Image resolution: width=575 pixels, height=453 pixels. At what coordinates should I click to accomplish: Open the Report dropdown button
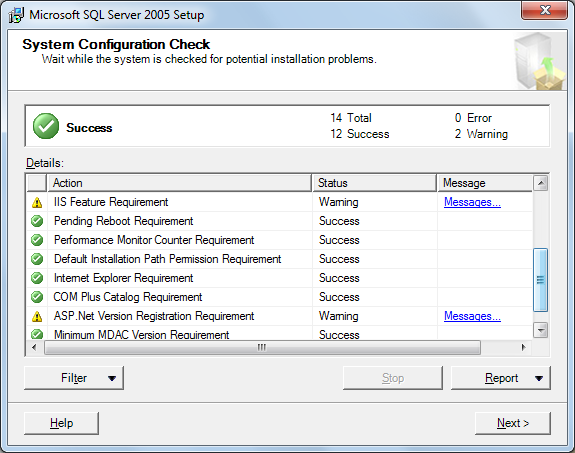(501, 378)
